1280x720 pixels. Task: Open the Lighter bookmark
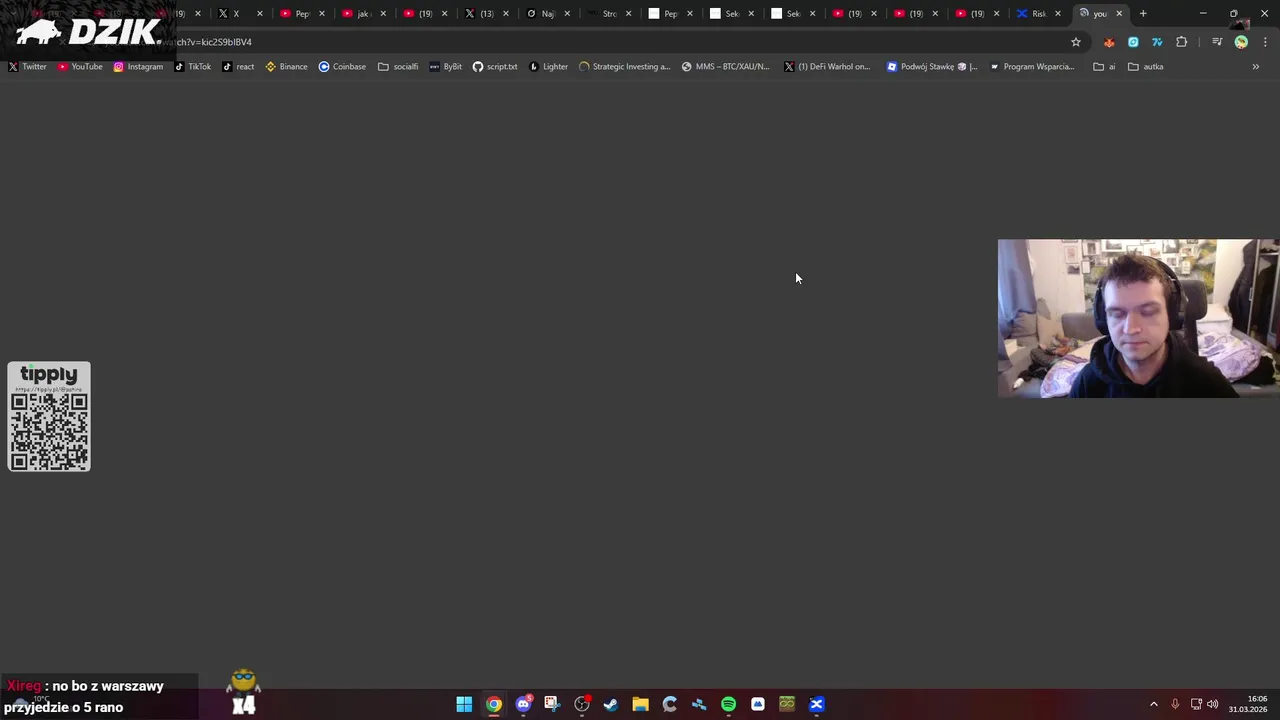[x=548, y=67]
